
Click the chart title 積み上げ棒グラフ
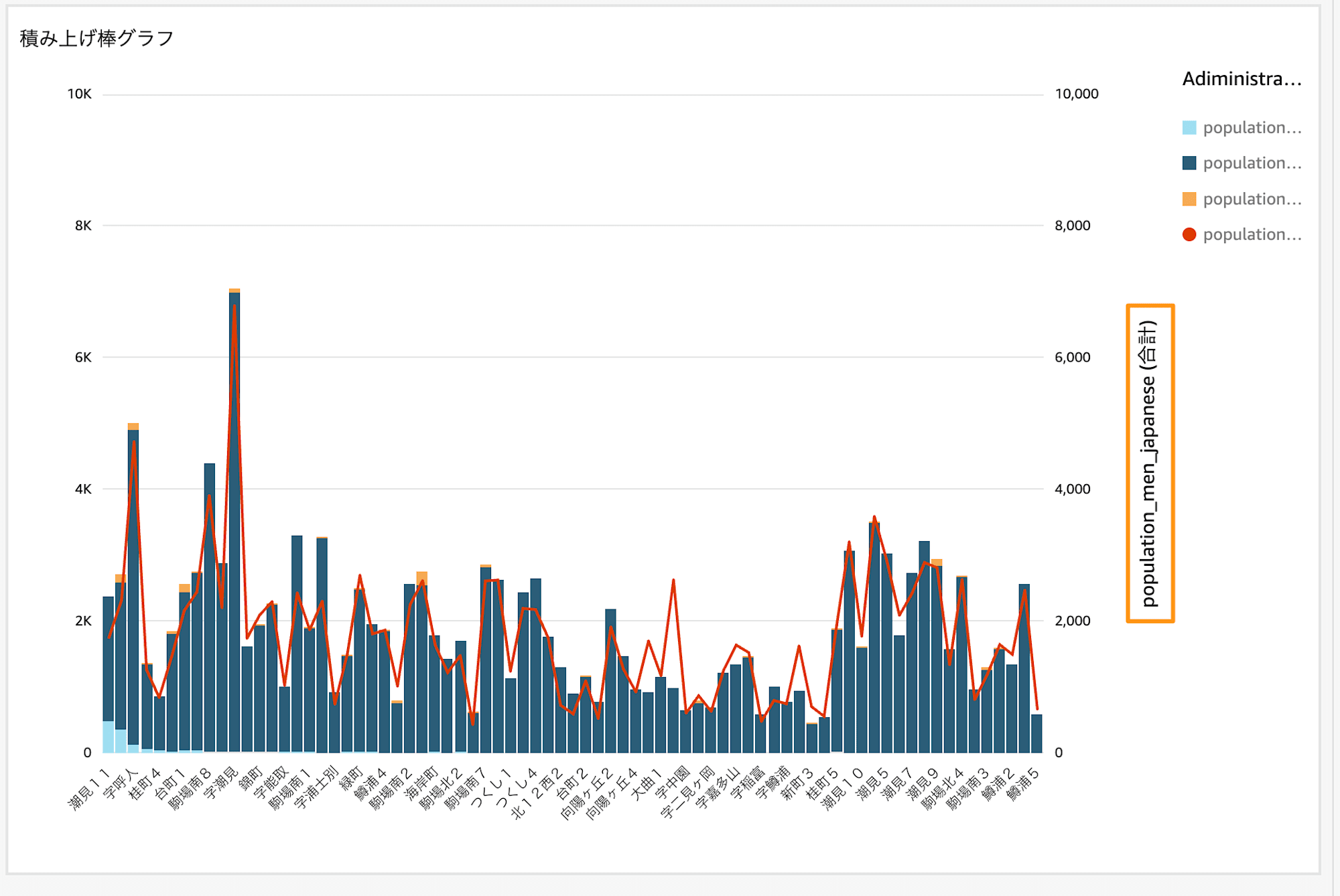tap(97, 38)
